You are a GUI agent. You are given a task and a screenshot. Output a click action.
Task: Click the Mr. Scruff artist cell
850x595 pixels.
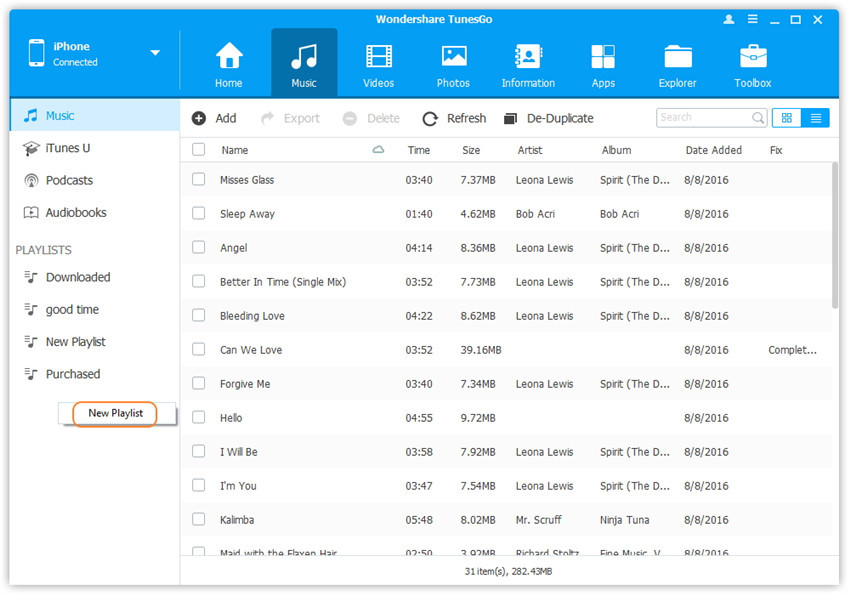coord(539,520)
